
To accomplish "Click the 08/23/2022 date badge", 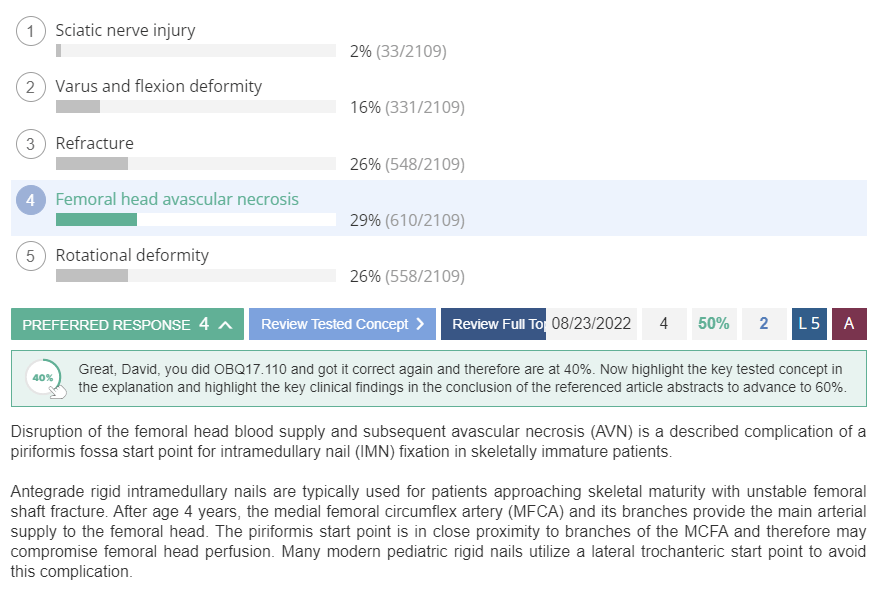I will (x=591, y=324).
